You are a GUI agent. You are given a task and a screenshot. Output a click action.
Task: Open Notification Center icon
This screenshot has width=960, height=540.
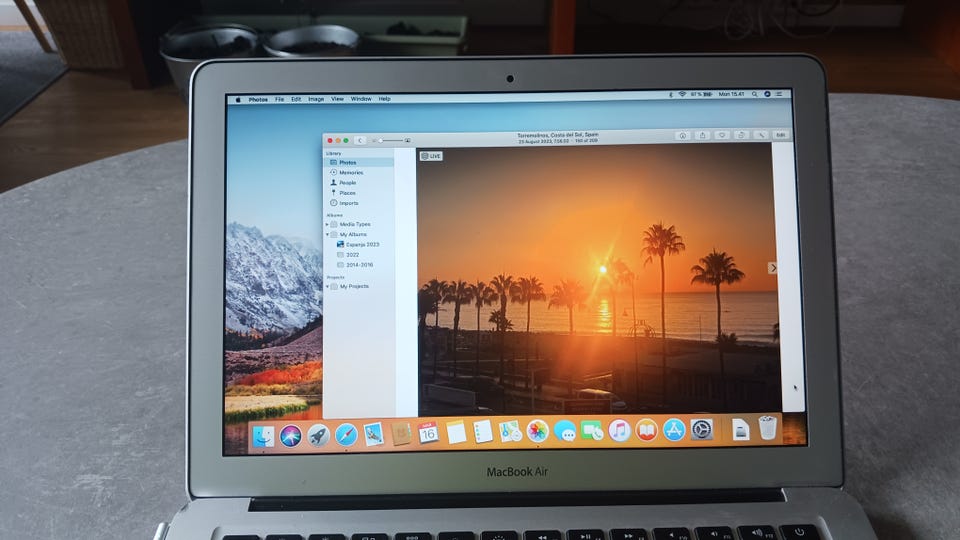pyautogui.click(x=779, y=94)
